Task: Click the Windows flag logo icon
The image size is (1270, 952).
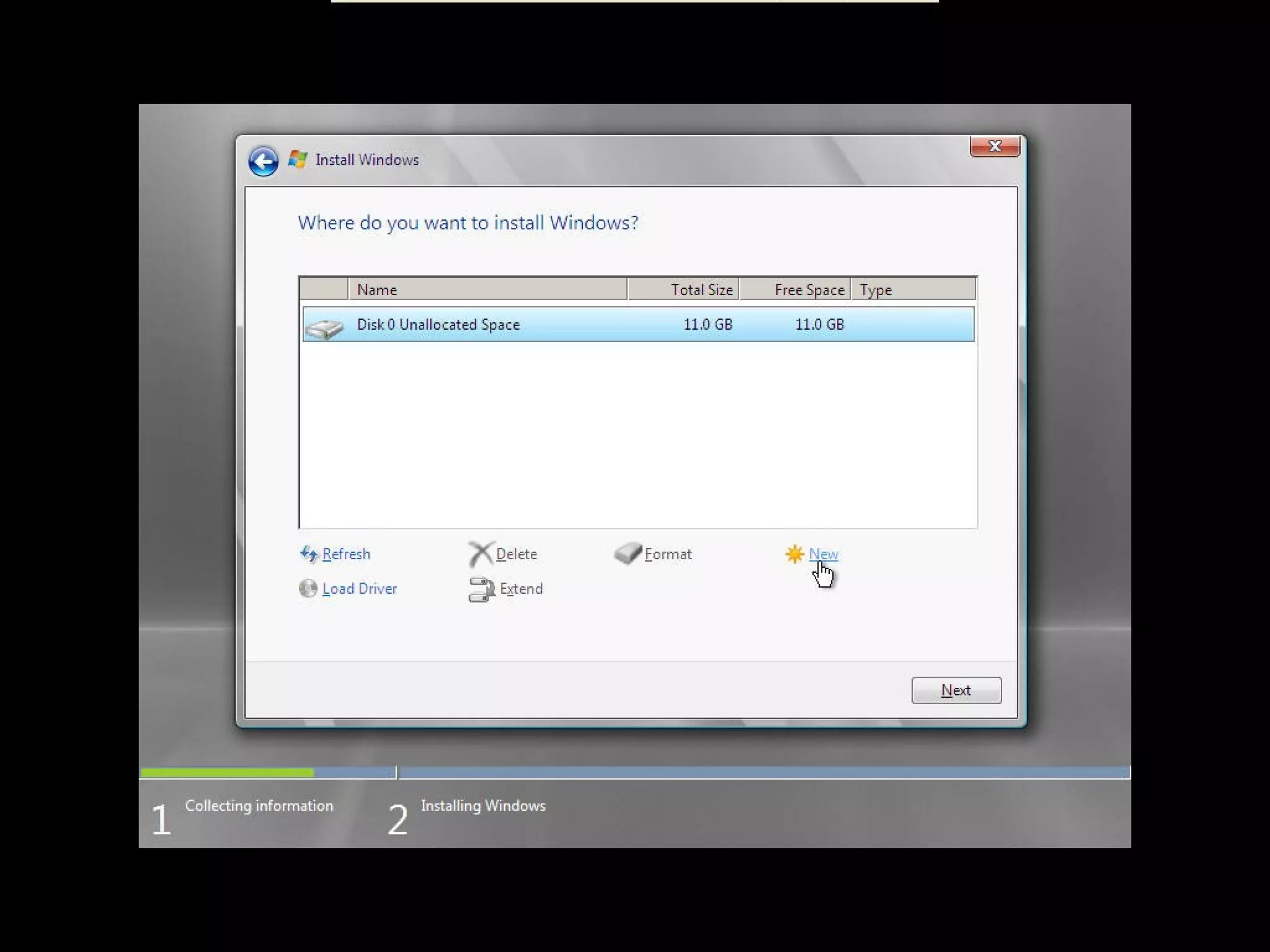Action: click(x=298, y=159)
